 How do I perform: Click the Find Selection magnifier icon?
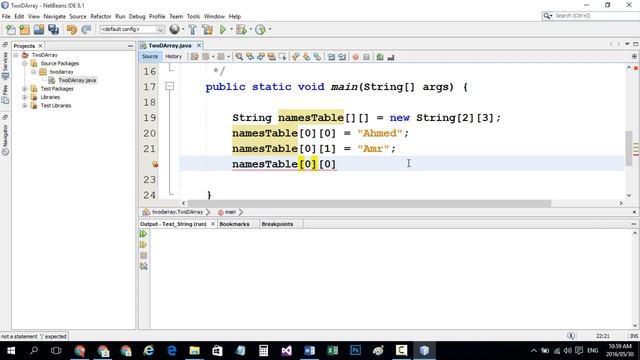(x=239, y=57)
